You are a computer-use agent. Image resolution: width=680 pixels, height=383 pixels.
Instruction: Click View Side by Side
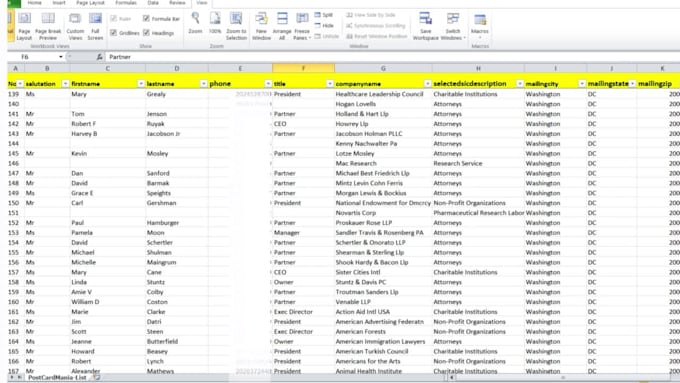point(371,15)
